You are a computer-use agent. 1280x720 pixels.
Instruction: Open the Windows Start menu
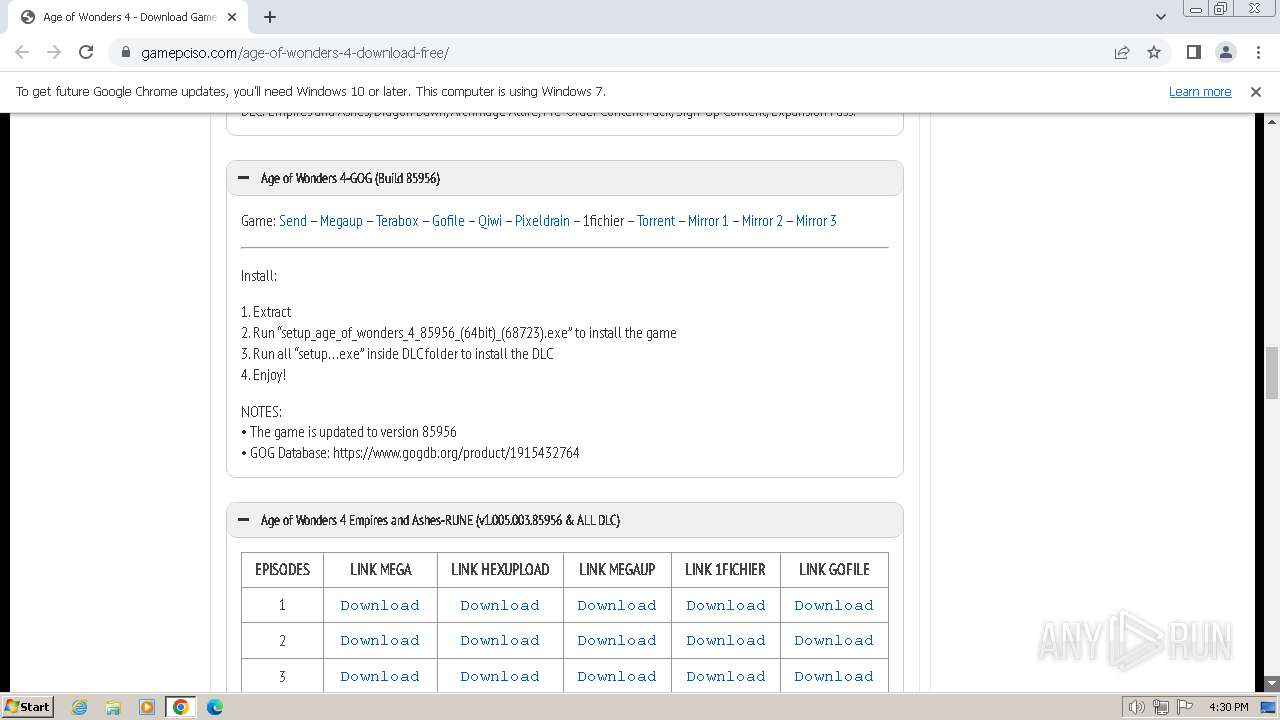tap(28, 706)
